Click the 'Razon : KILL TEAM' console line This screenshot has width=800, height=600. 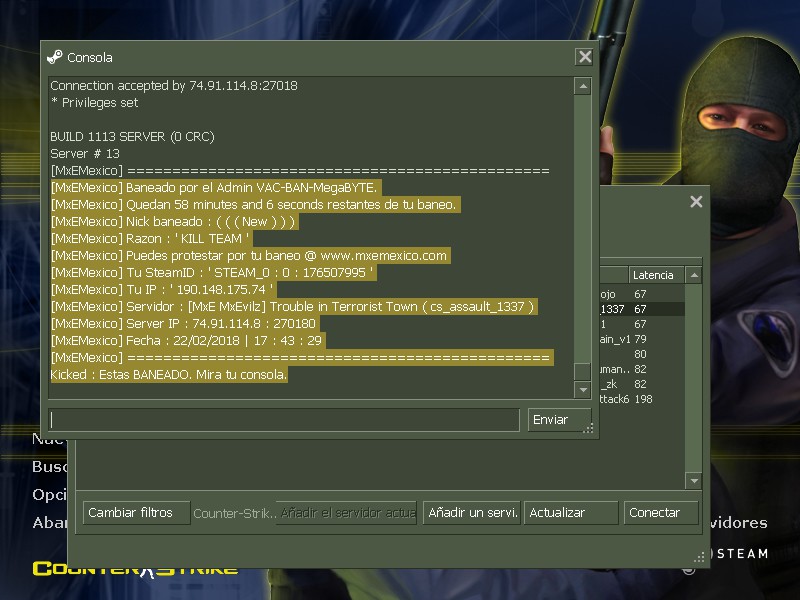pyautogui.click(x=151, y=239)
